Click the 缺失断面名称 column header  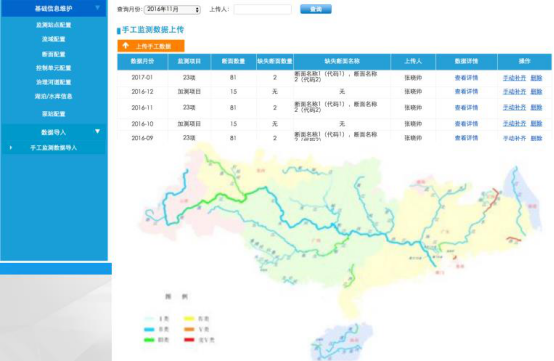point(342,61)
